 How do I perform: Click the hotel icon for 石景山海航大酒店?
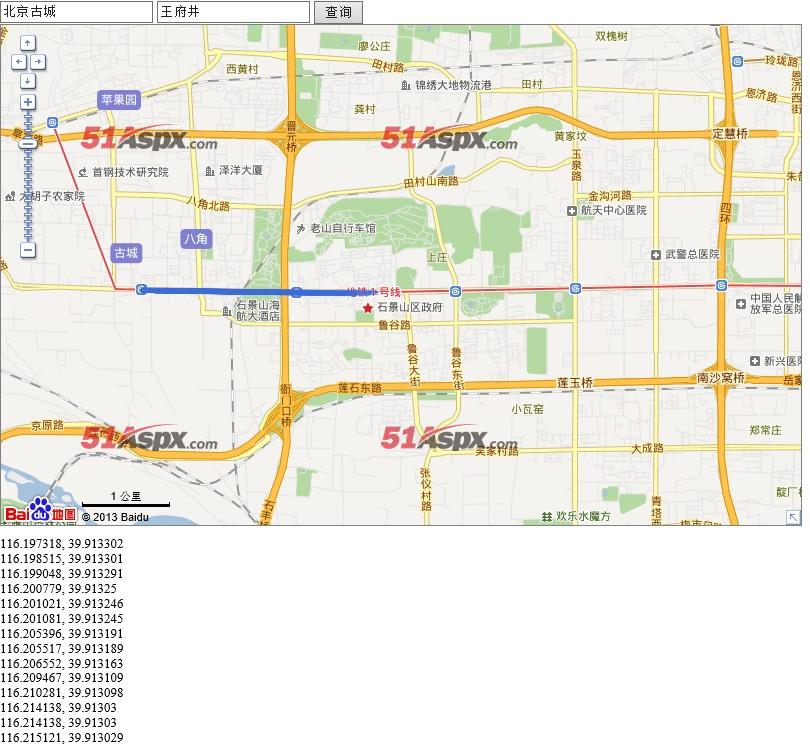point(227,311)
